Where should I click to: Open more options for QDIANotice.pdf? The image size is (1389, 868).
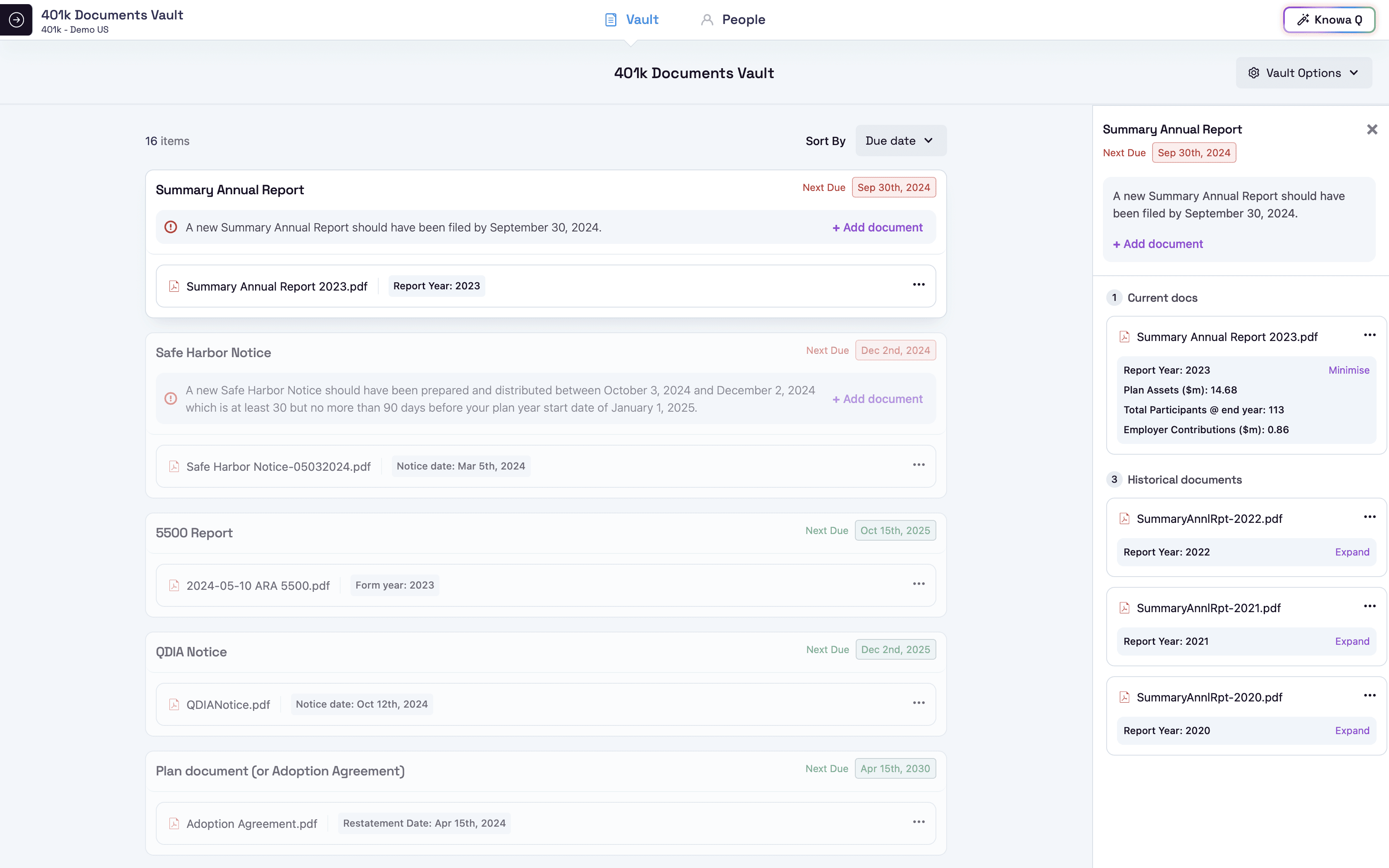coord(918,703)
